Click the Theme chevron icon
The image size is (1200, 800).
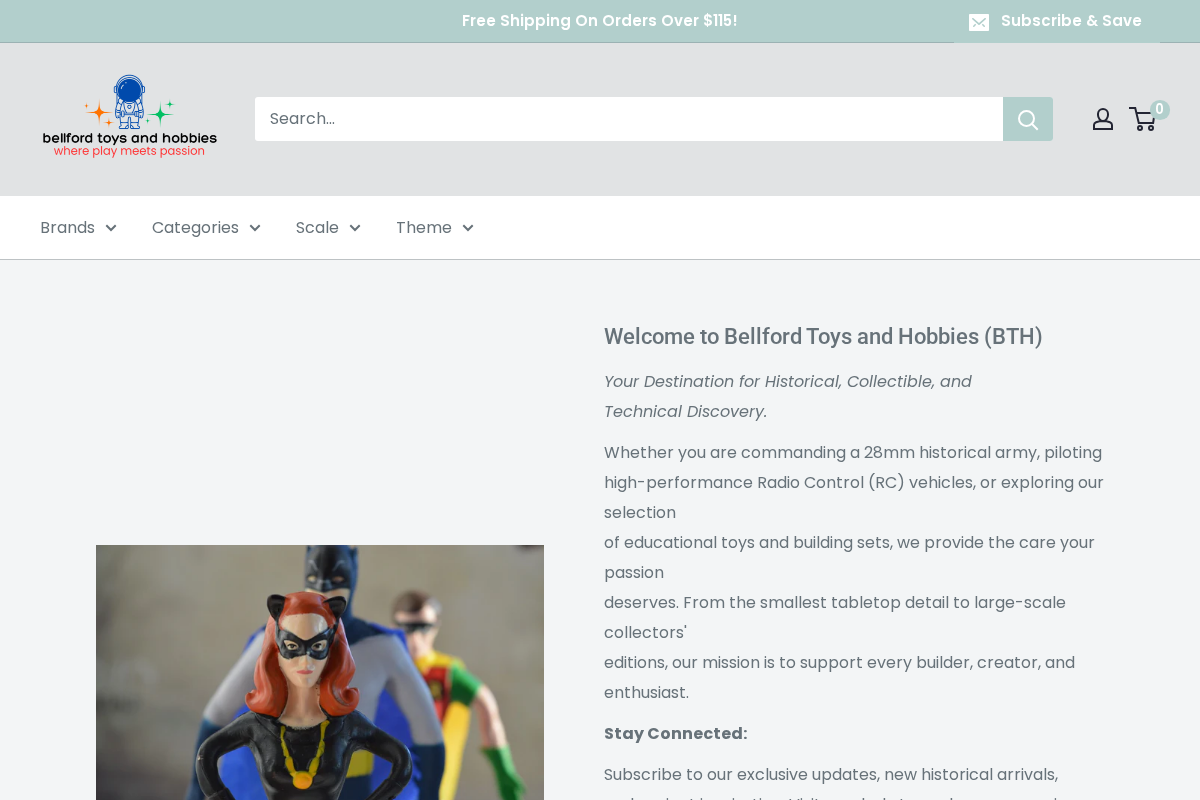[466, 228]
